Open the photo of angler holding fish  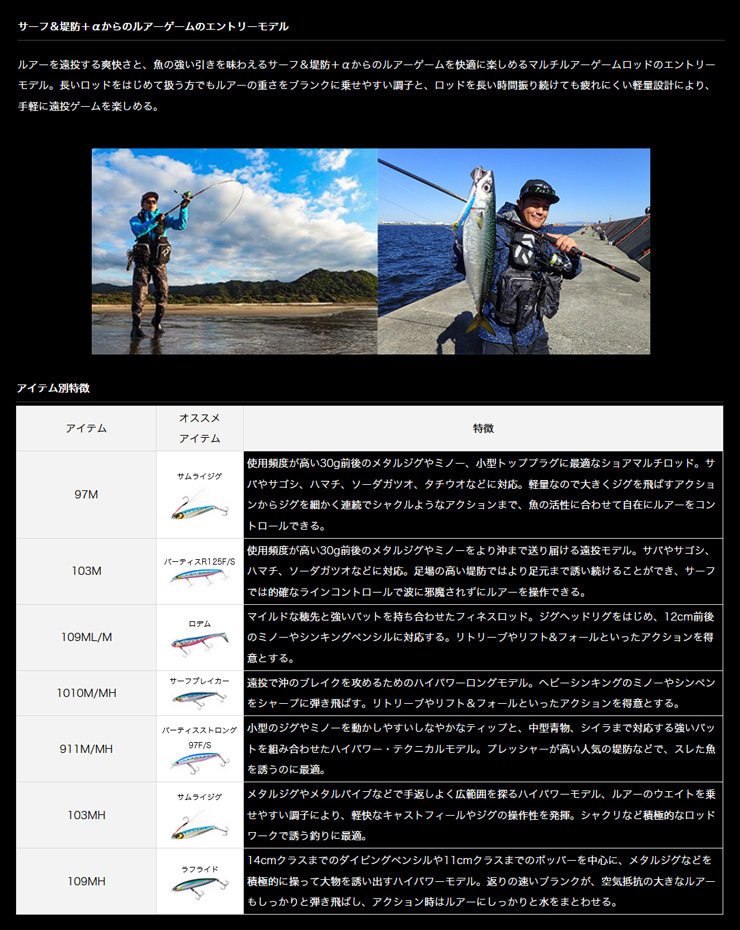coord(513,251)
